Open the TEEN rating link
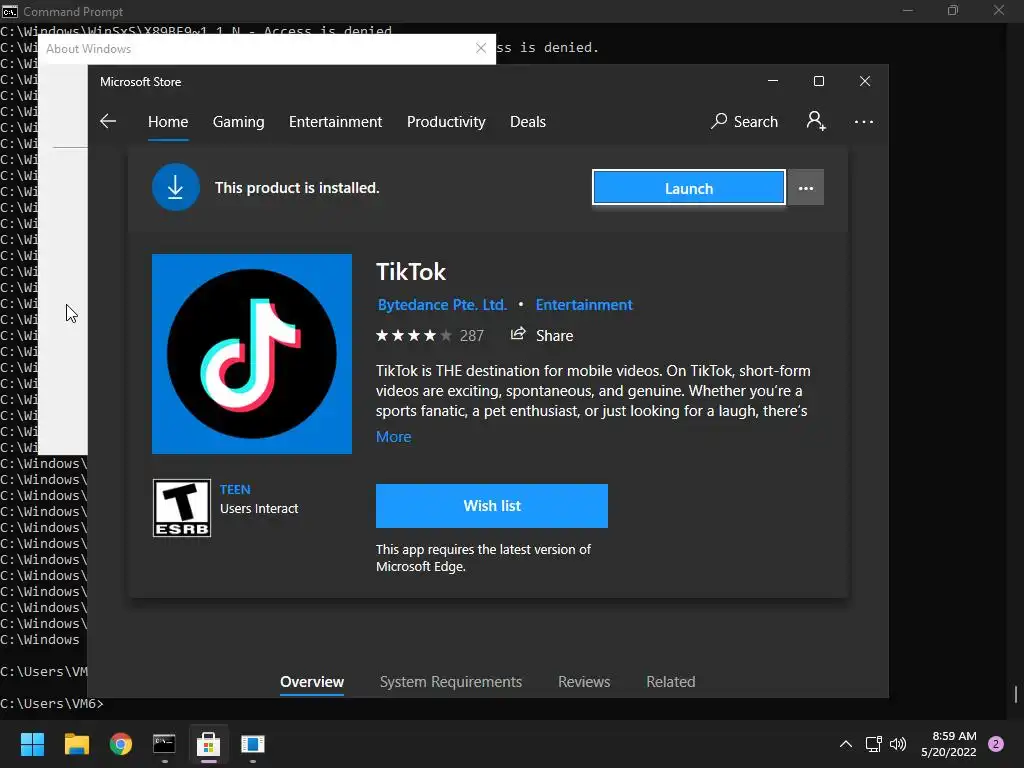The height and width of the screenshot is (768, 1024). 235,490
